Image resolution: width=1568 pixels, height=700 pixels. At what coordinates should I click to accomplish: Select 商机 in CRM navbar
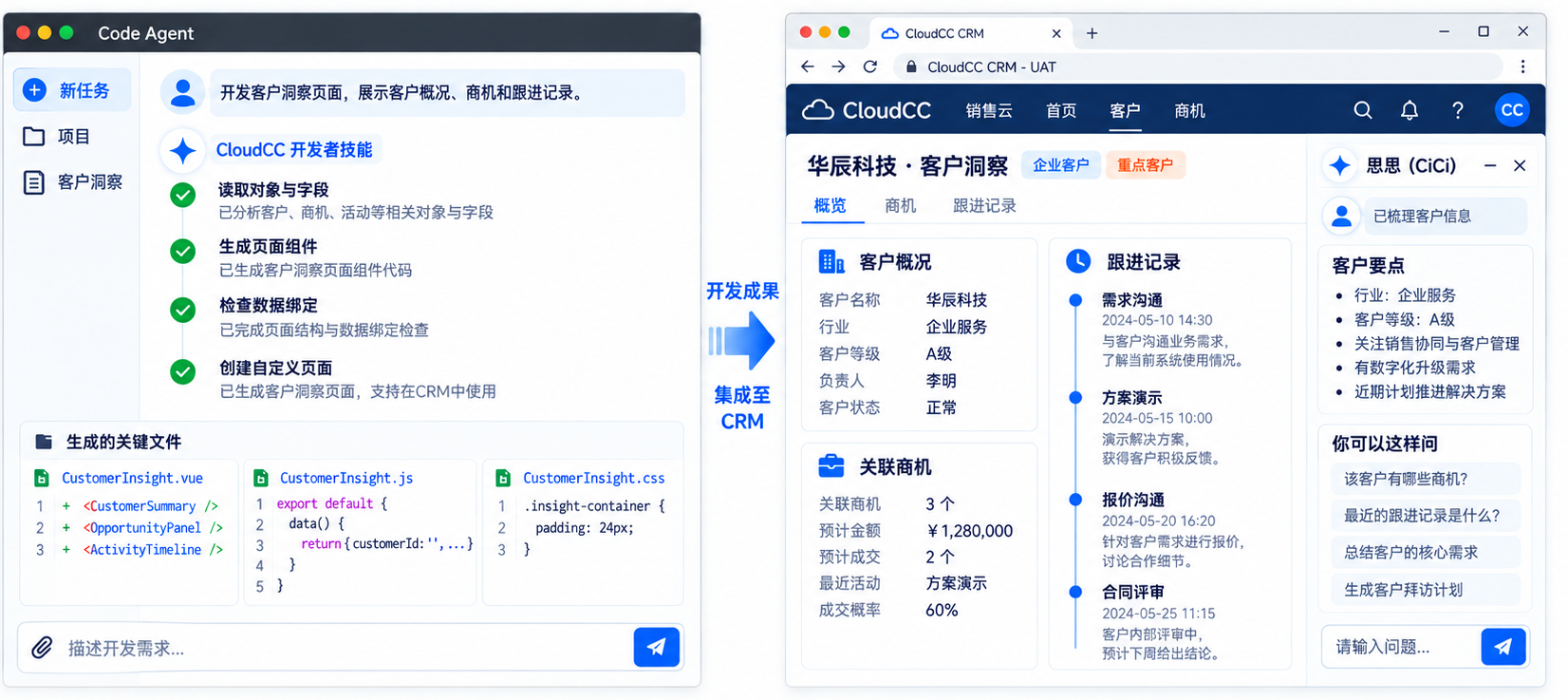1189,111
